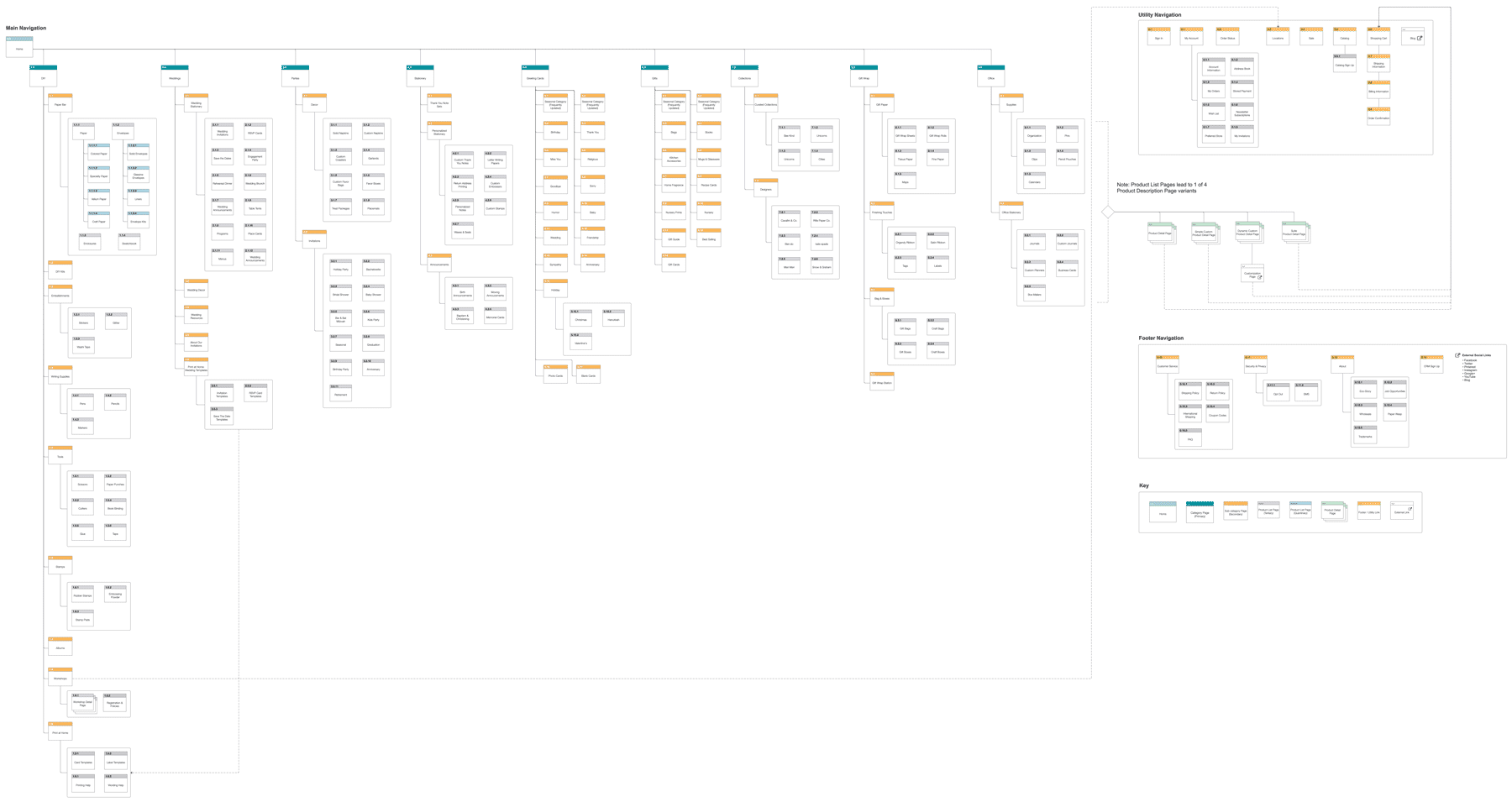
Task: Click the Wedding Decor sub-category node
Action: pyautogui.click(x=196, y=288)
